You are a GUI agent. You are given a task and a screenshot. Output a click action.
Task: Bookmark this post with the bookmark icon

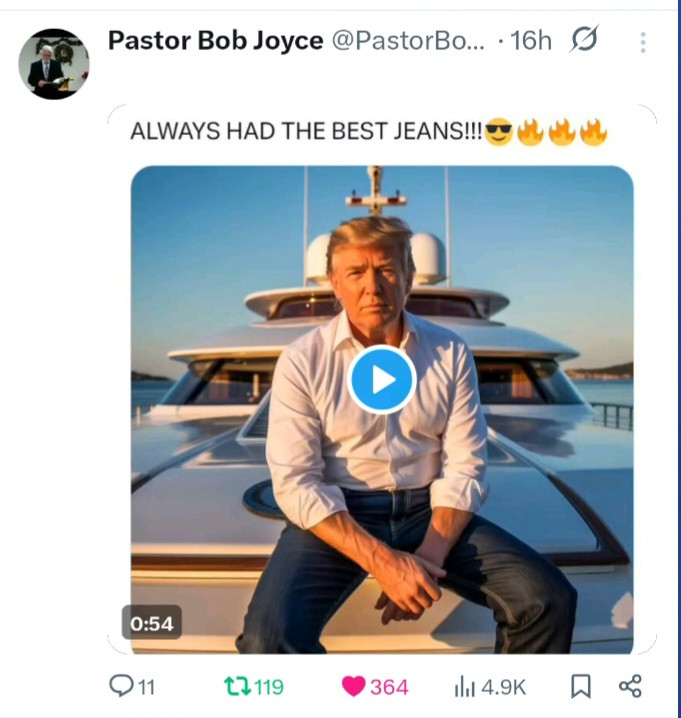580,686
